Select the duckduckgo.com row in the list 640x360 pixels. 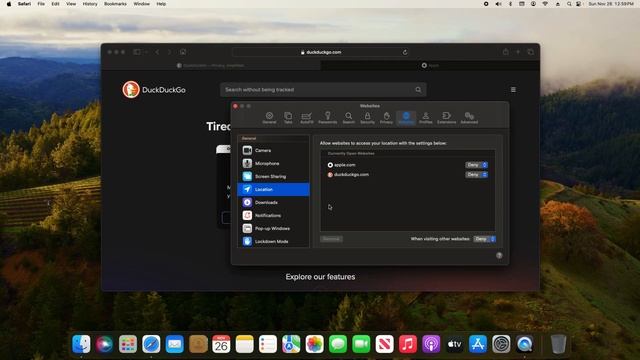click(x=407, y=175)
